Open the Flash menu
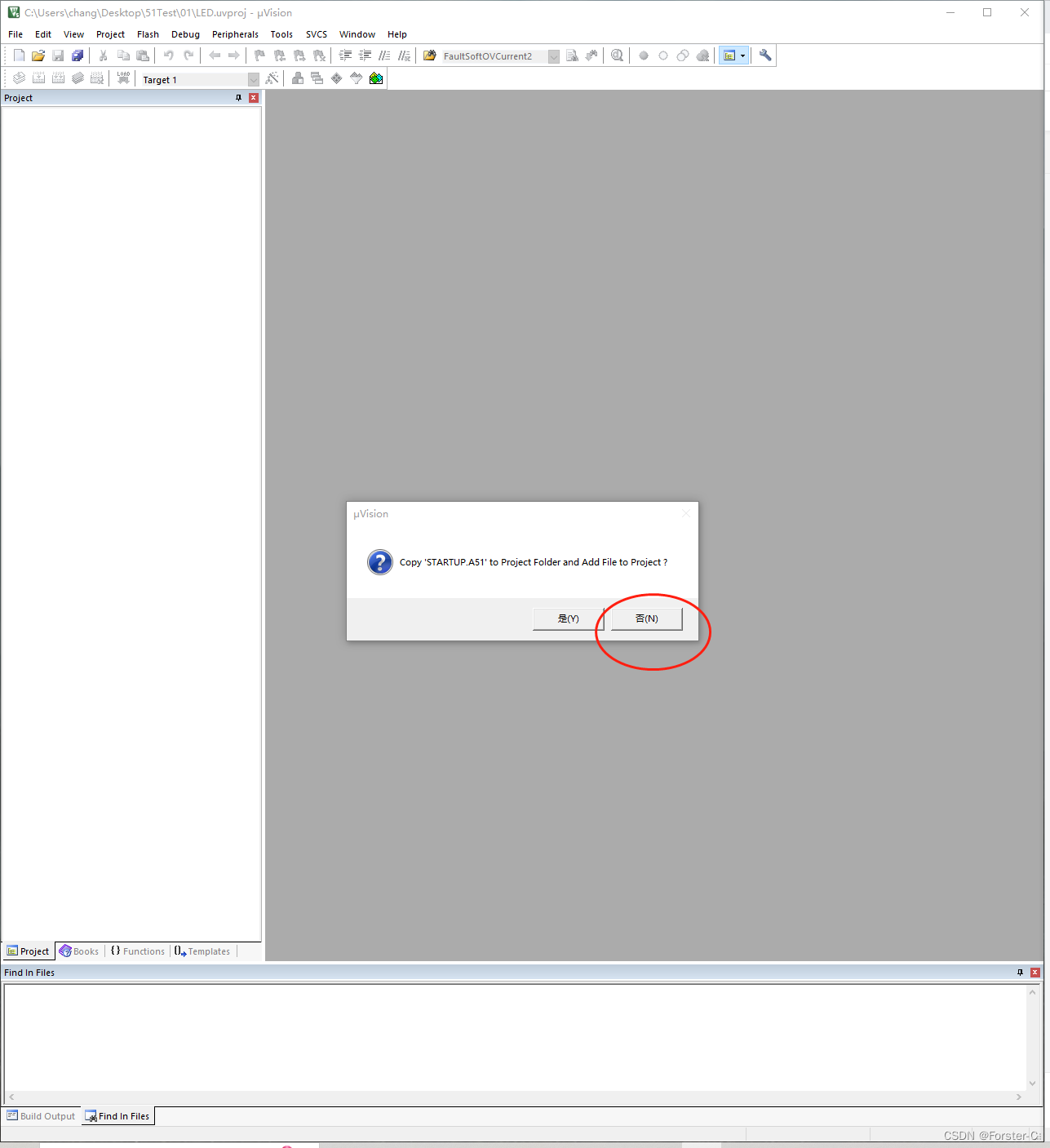 click(148, 34)
